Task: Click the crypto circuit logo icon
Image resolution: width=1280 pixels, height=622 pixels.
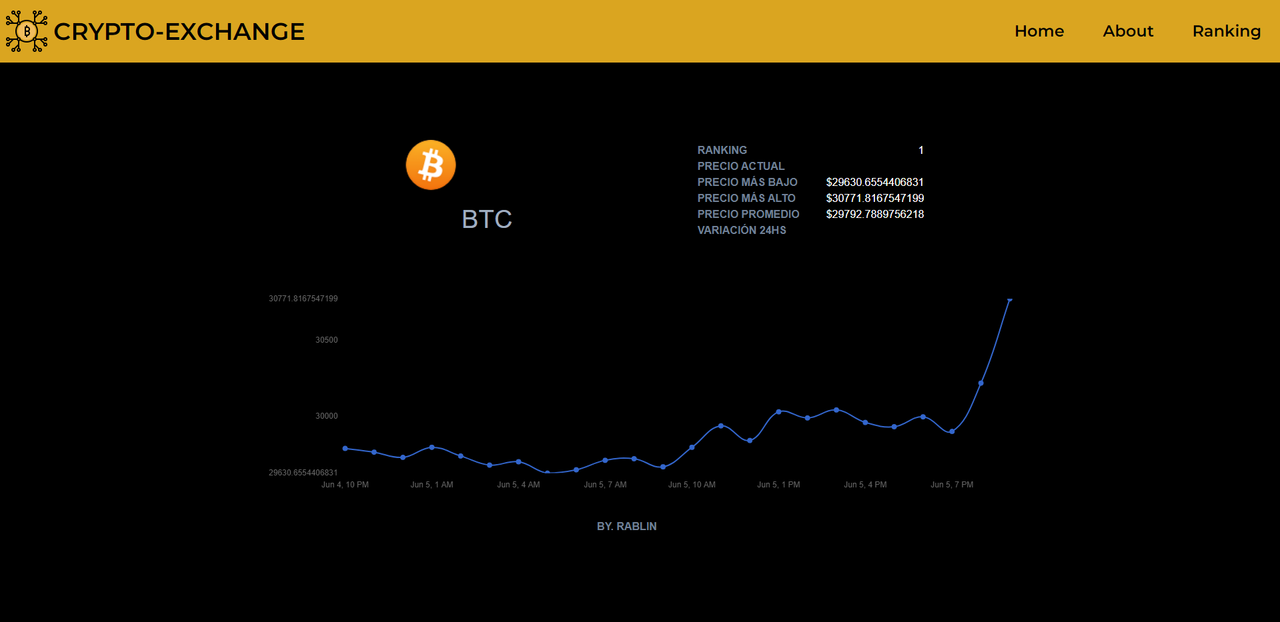Action: [x=27, y=31]
